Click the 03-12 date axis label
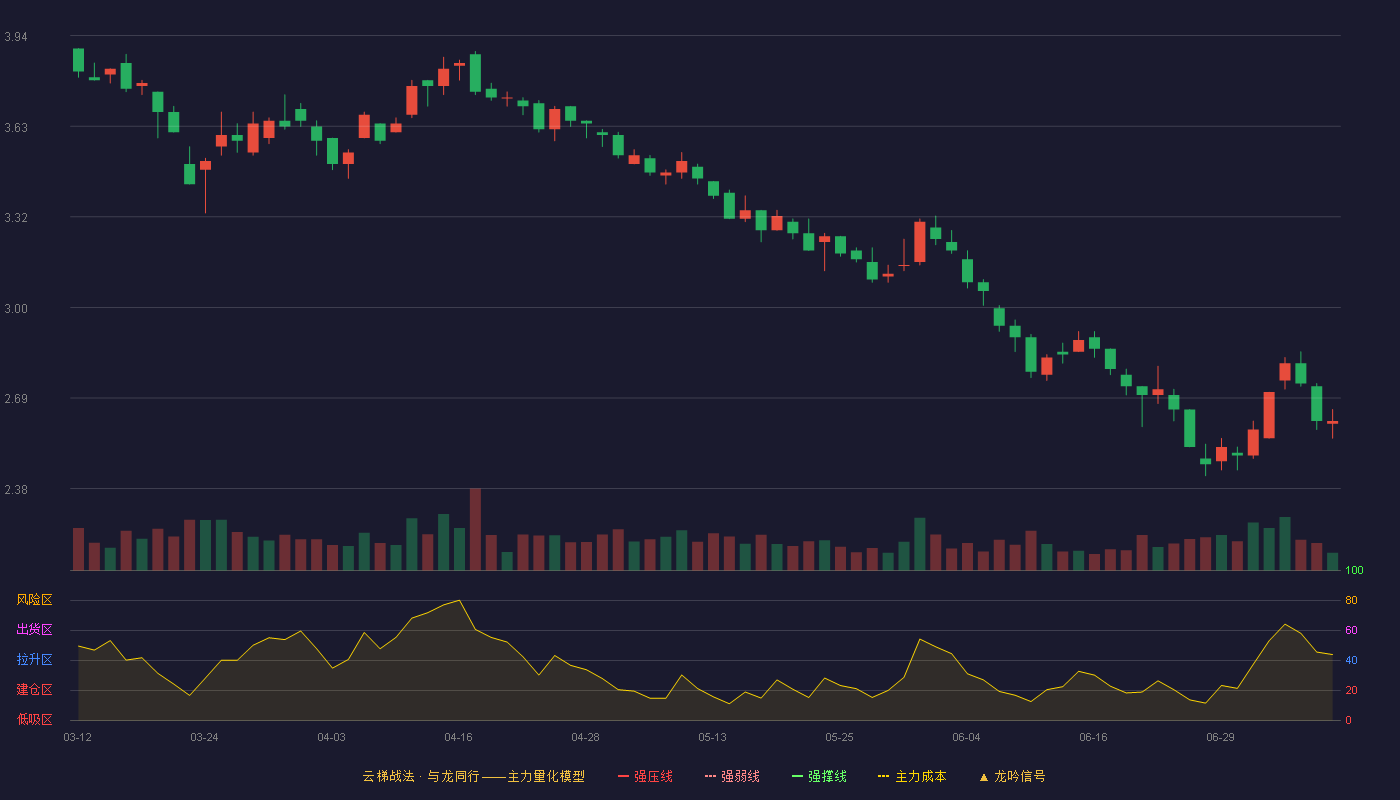Viewport: 1400px width, 800px height. [77, 737]
